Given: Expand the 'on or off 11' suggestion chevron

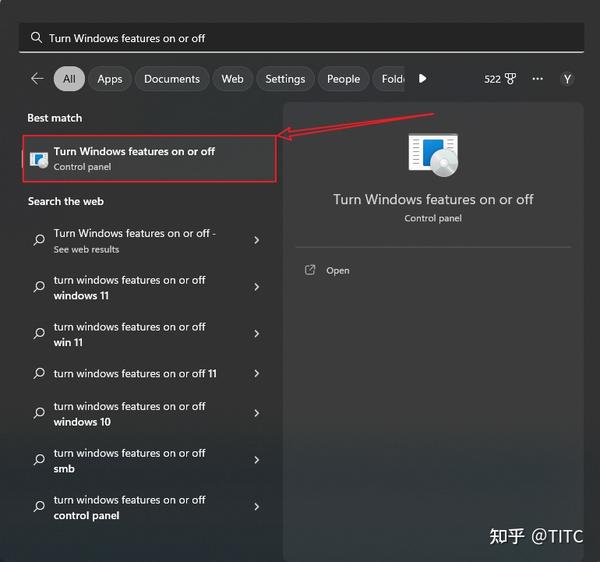Looking at the screenshot, I should point(257,373).
